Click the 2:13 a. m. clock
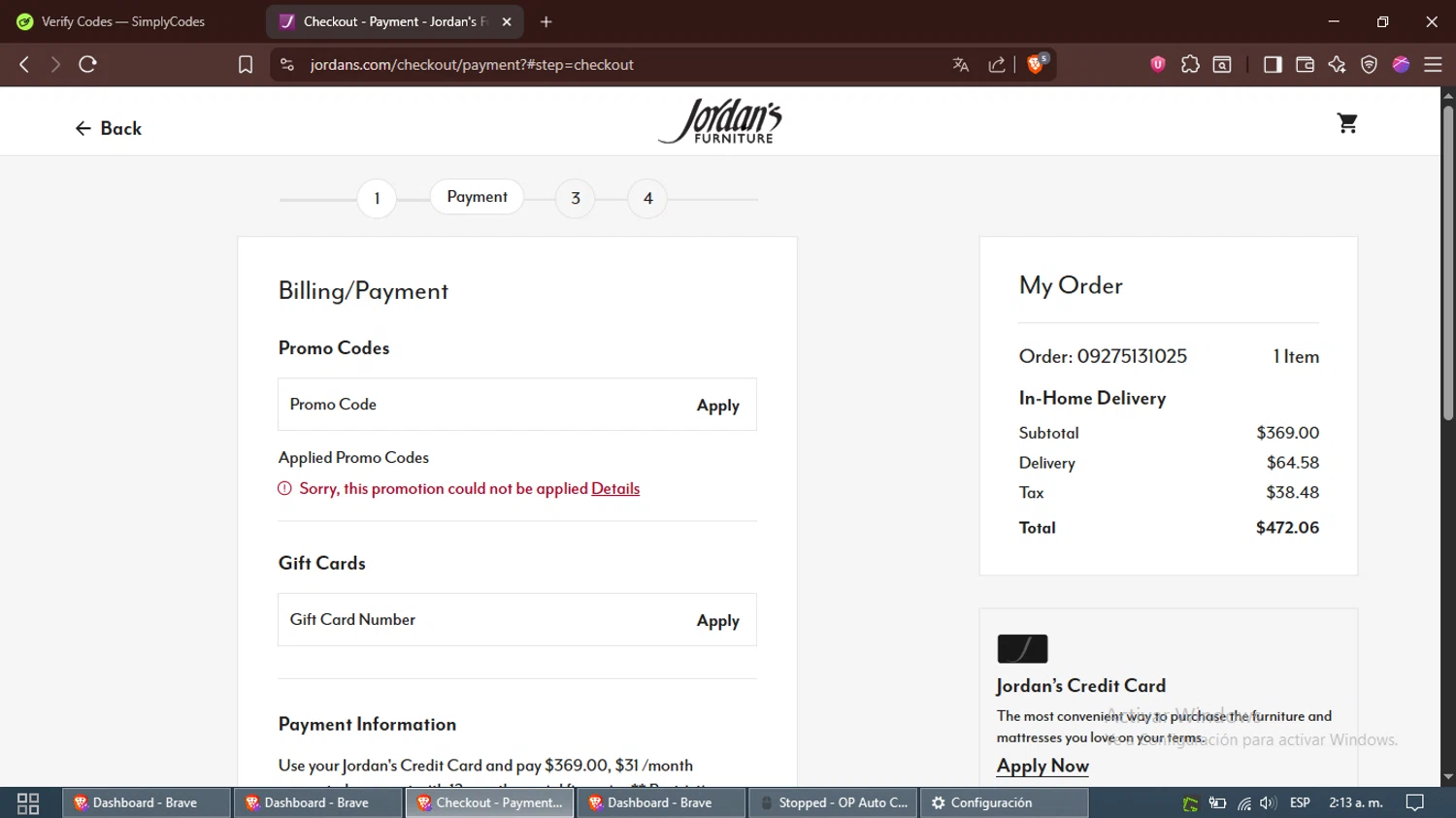 pyautogui.click(x=1356, y=802)
